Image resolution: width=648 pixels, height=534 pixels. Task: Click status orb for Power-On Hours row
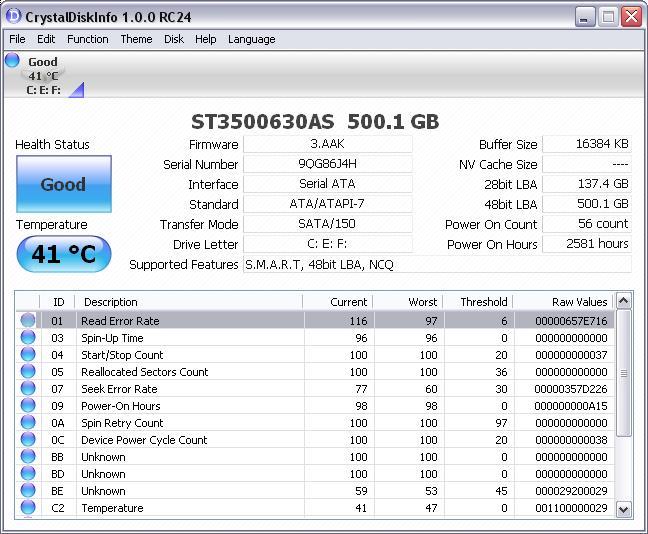pyautogui.click(x=28, y=405)
